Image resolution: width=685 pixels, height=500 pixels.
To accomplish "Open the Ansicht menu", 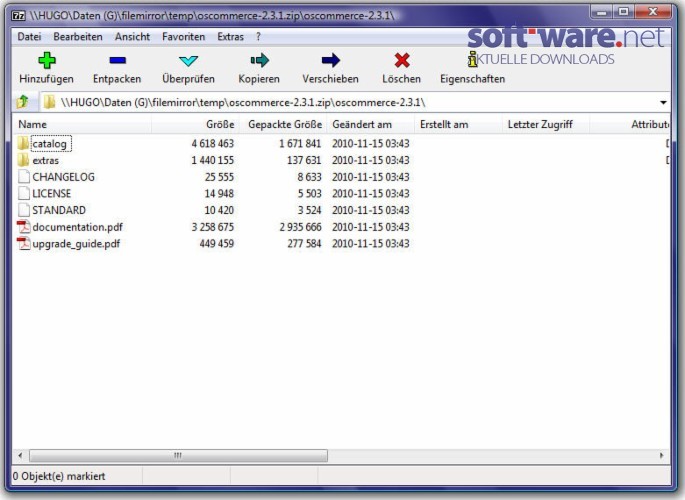I will click(x=132, y=37).
